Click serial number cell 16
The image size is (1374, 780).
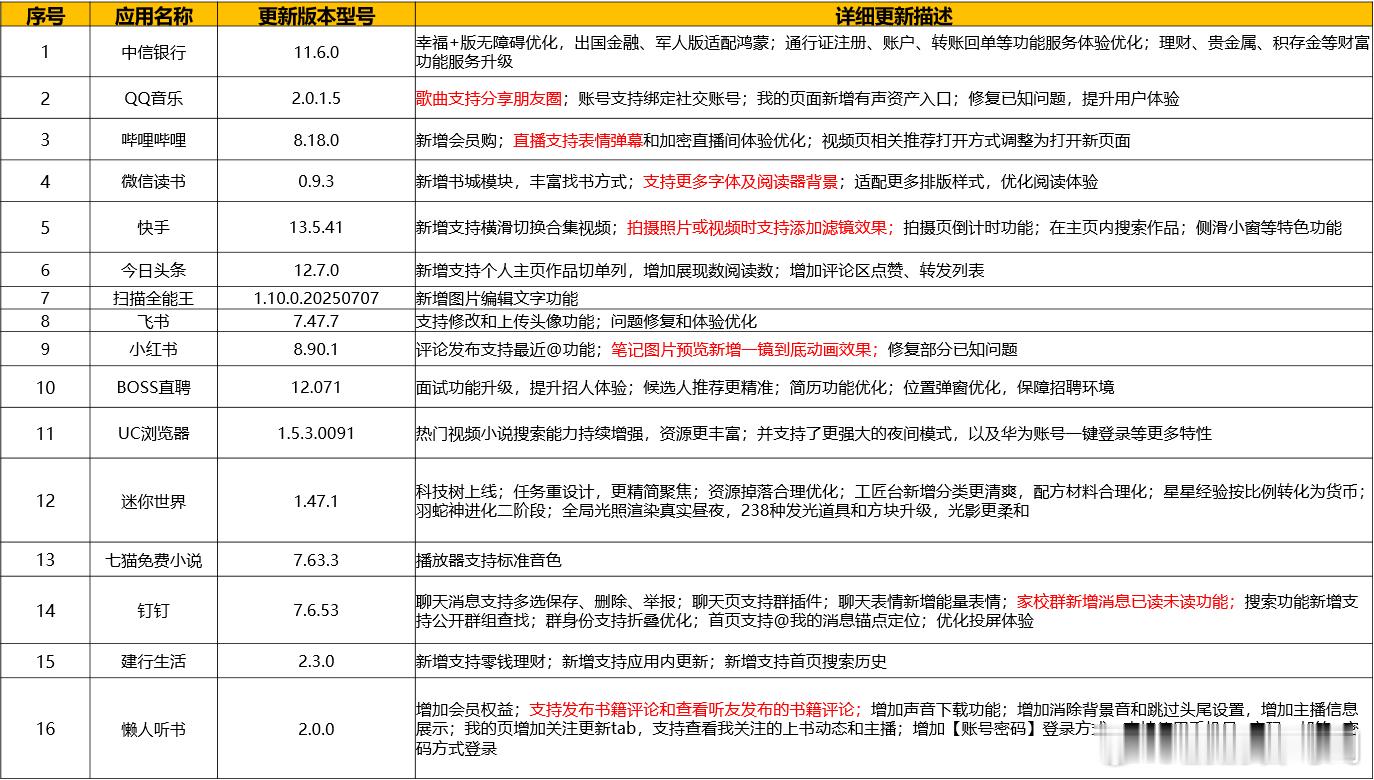[x=45, y=729]
